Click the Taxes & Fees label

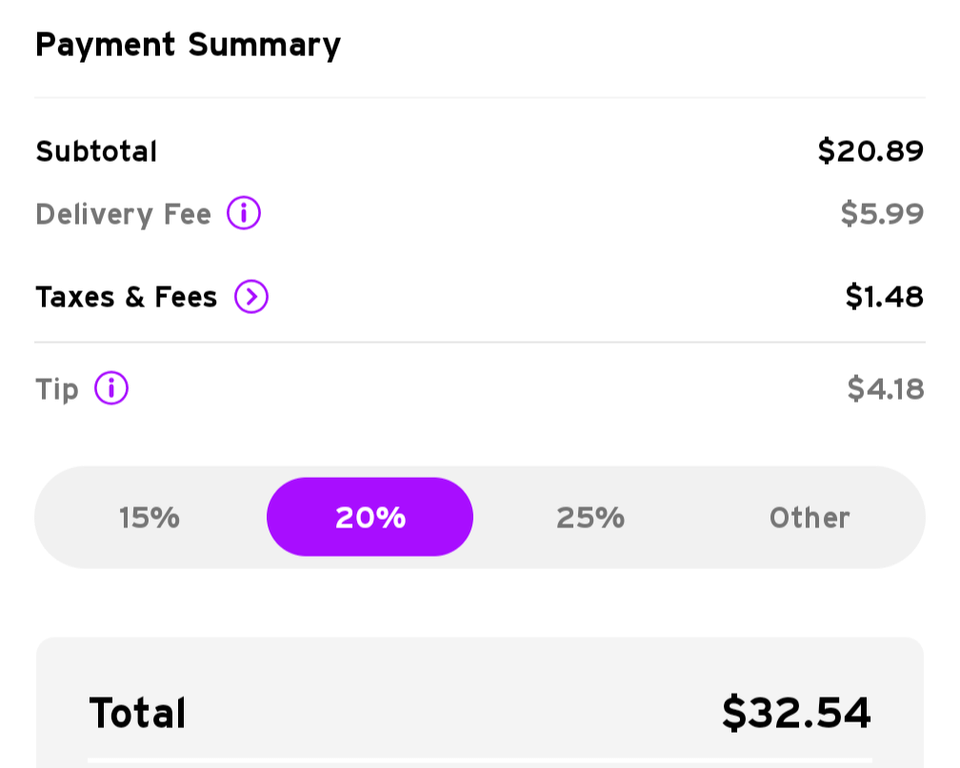click(x=126, y=297)
